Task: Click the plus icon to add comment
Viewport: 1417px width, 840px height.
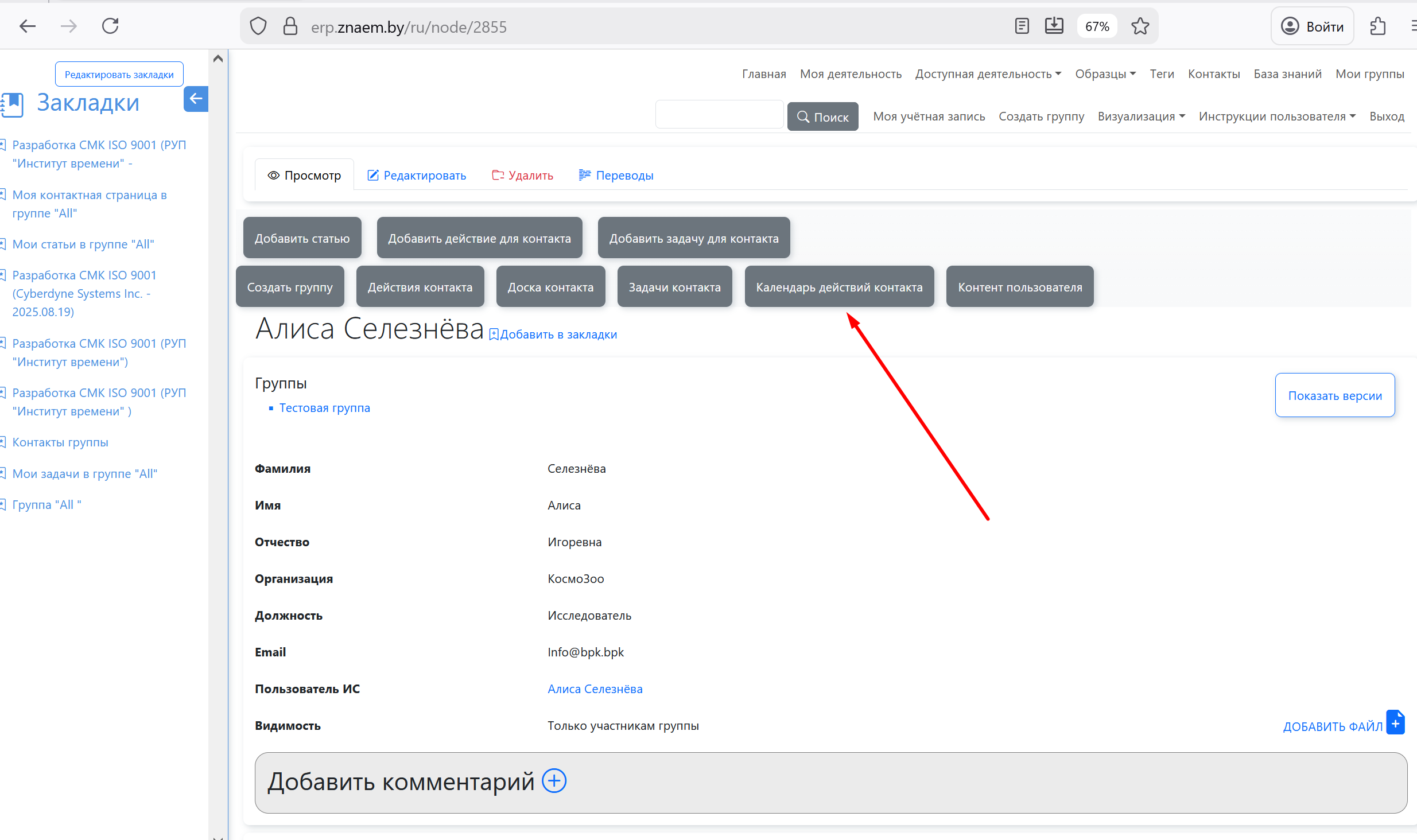Action: click(554, 781)
